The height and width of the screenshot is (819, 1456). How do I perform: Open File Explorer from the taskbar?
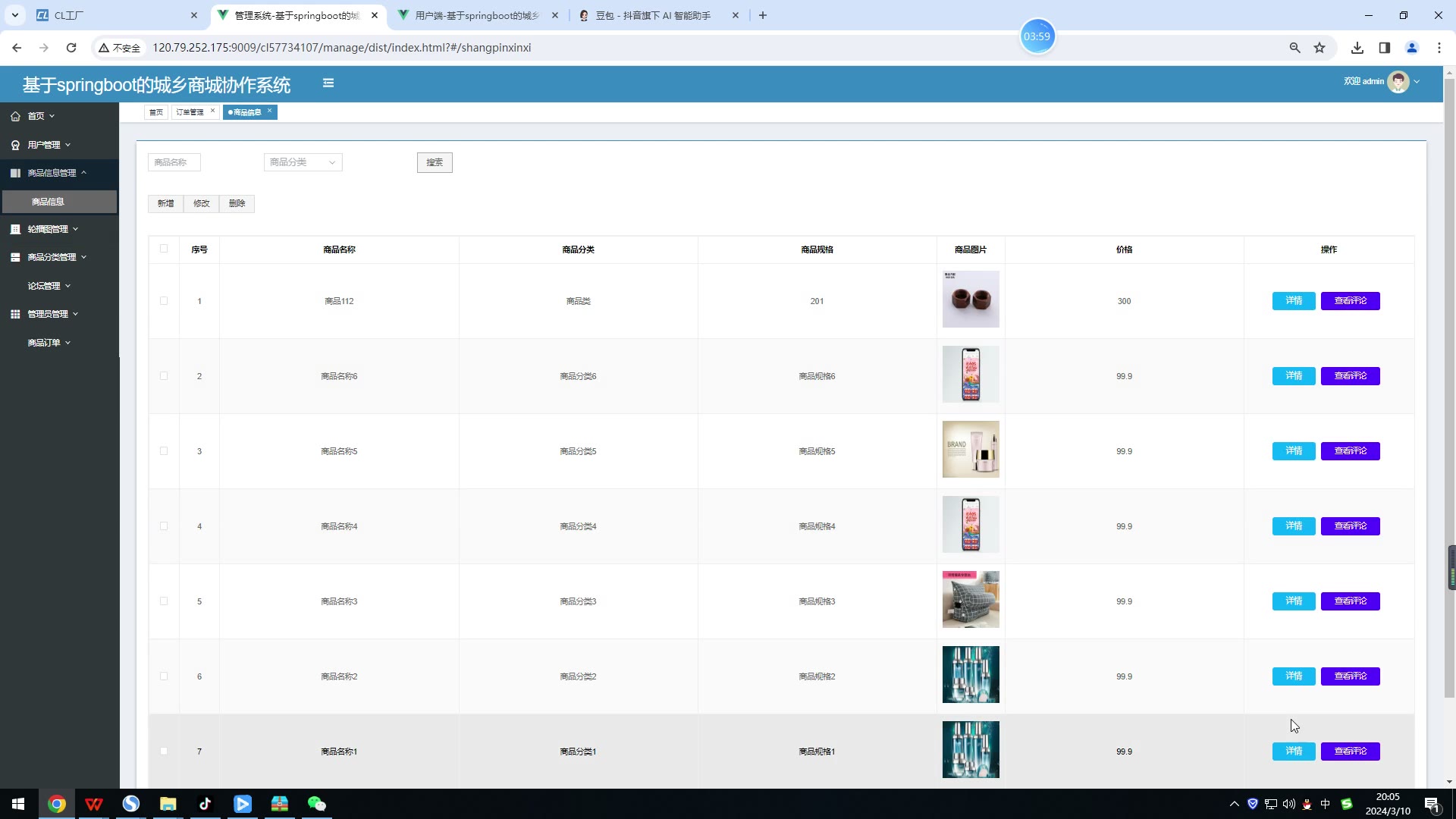point(168,804)
